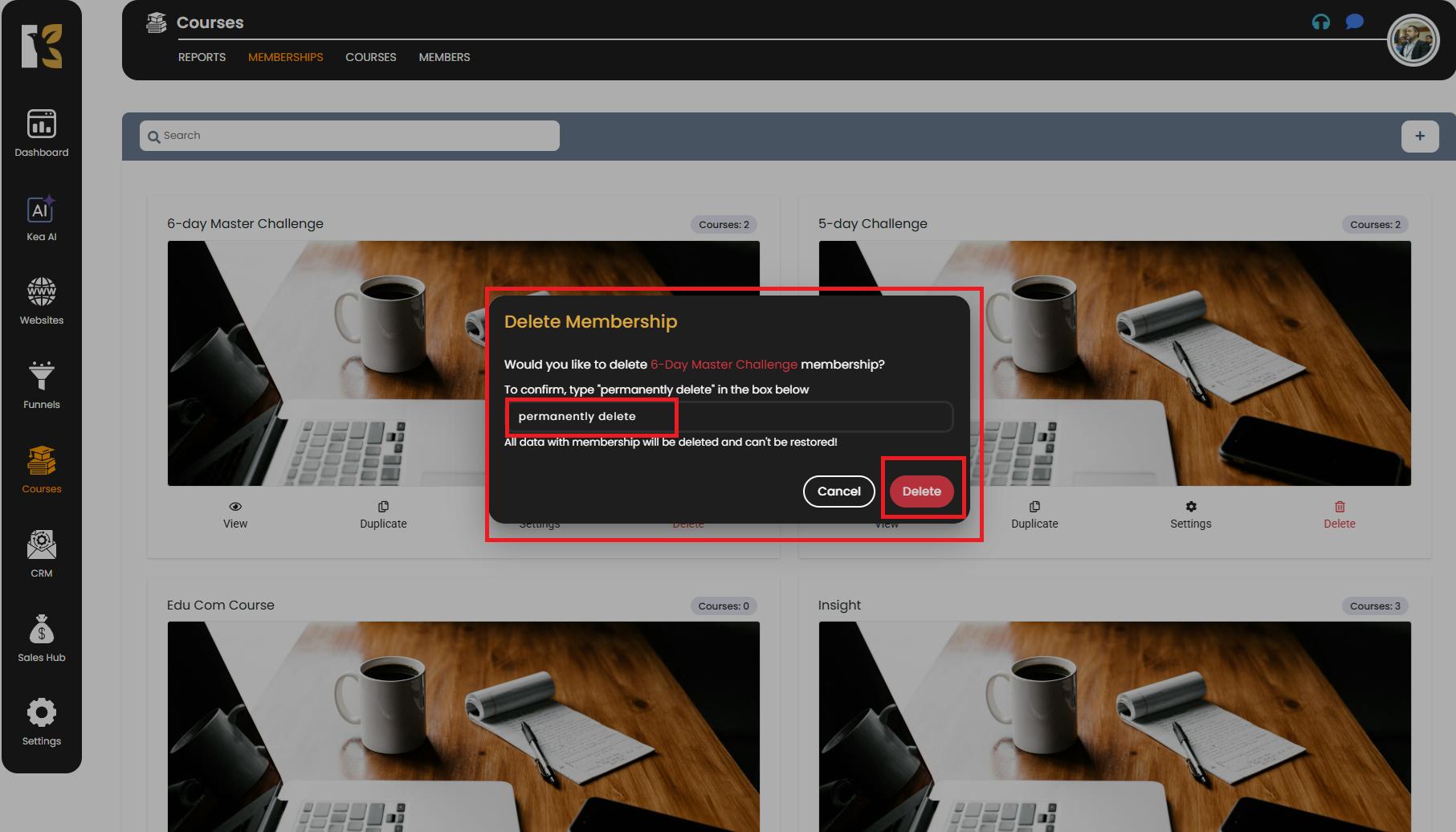Open Kea AI in the sidebar

[41, 219]
